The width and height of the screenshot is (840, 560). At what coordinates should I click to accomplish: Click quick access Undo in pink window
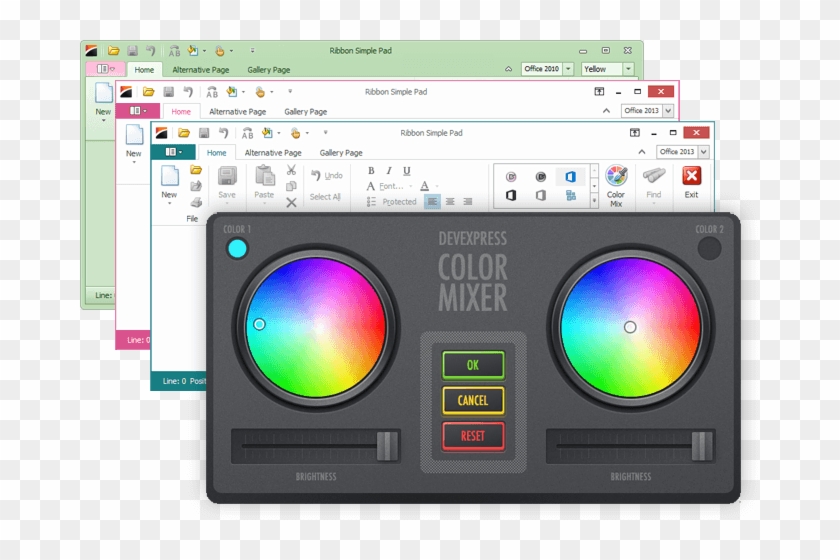(188, 92)
